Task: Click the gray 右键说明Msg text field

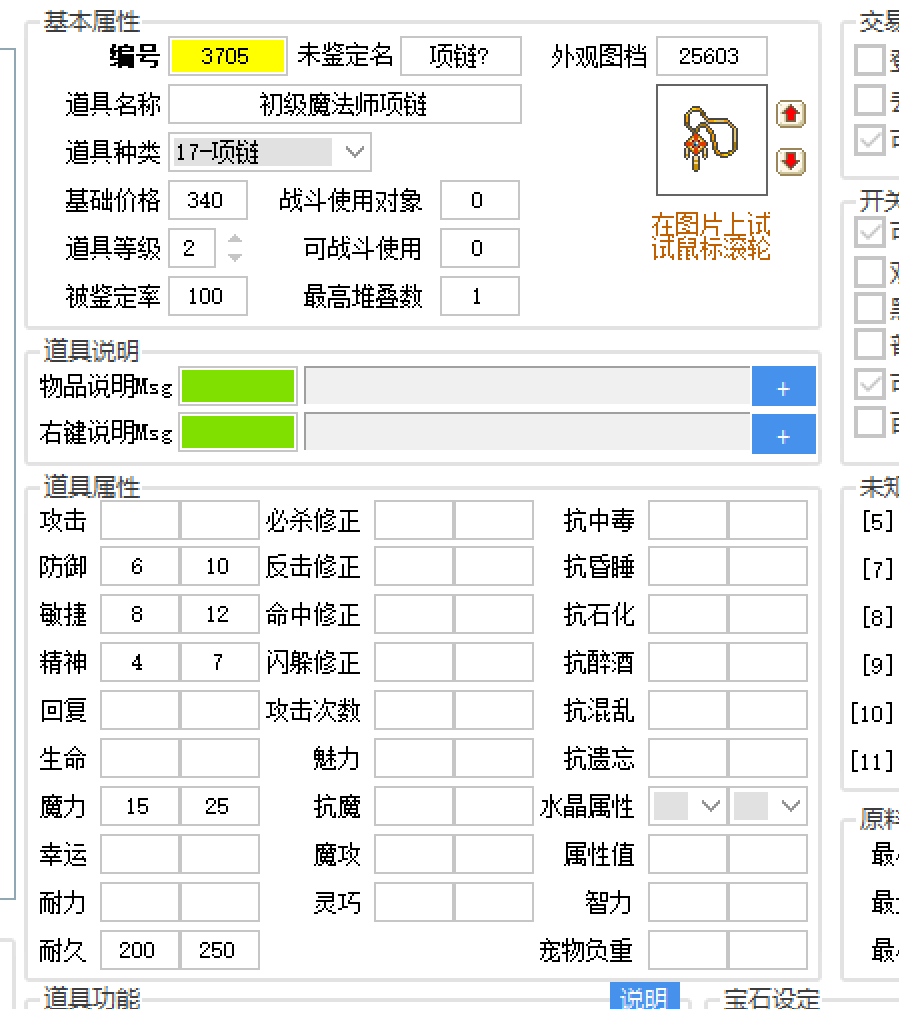Action: tap(527, 432)
